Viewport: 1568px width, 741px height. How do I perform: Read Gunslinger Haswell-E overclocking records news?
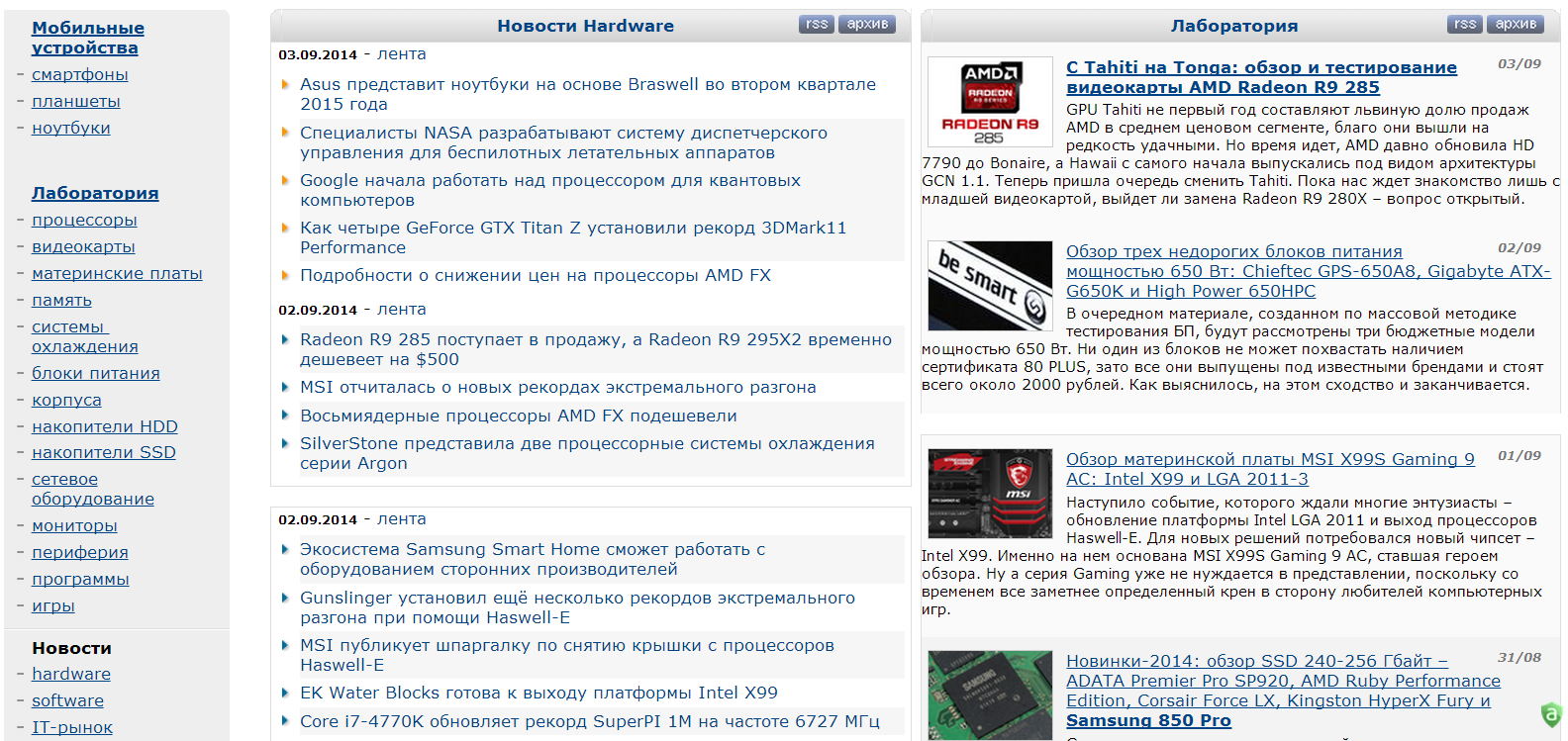point(578,607)
